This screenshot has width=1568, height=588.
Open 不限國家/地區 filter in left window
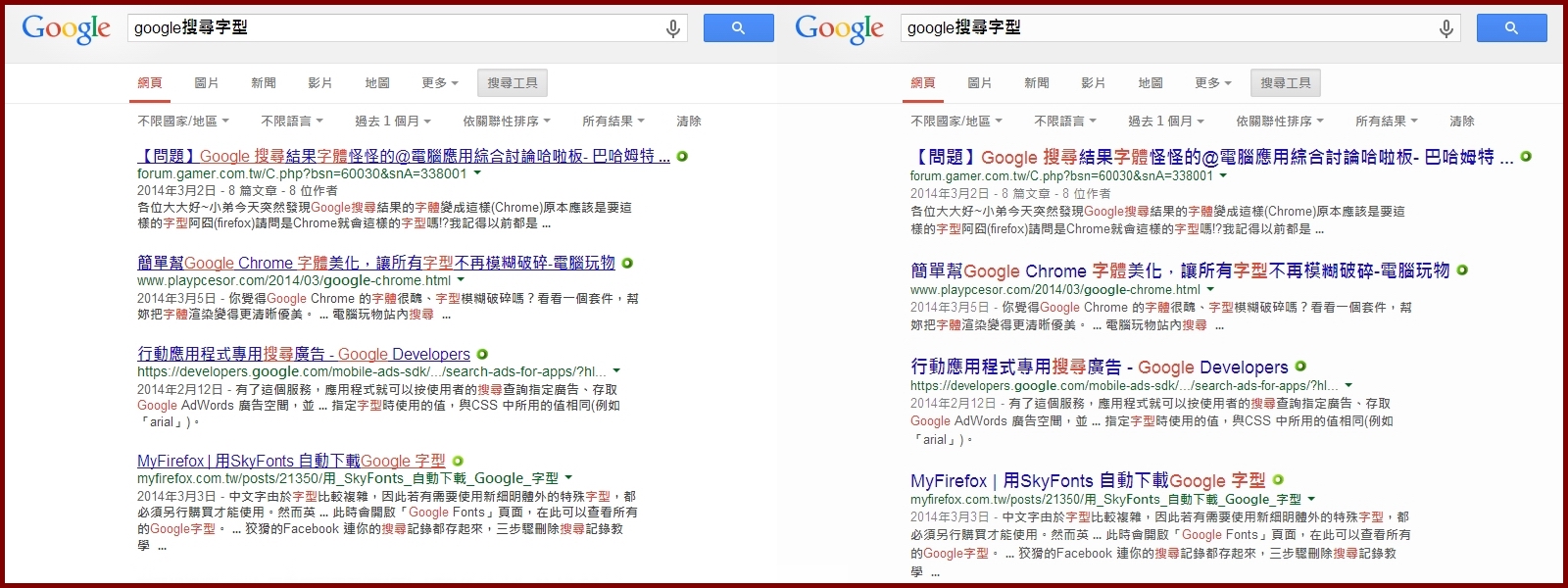tap(183, 122)
